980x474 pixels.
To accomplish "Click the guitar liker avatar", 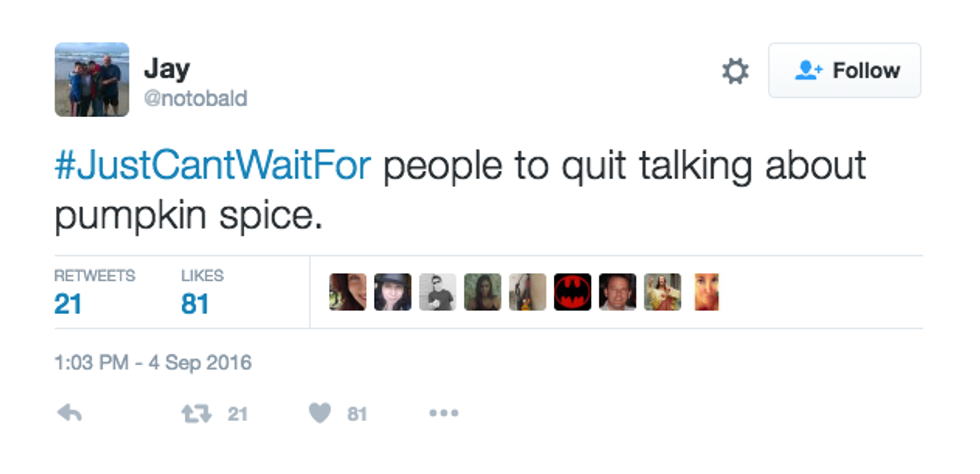I will [527, 292].
